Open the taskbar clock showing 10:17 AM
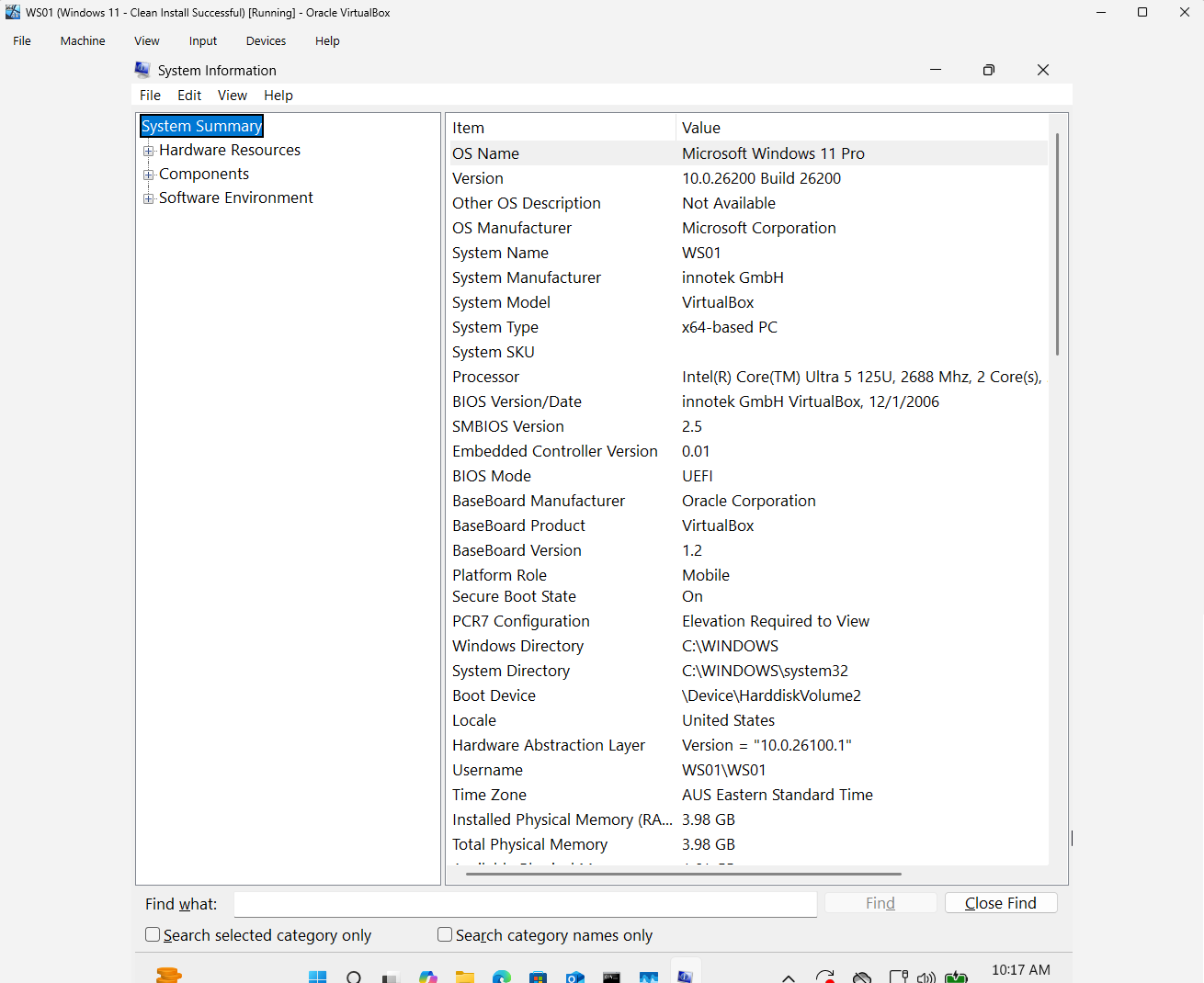The image size is (1204, 983). coord(1021,970)
